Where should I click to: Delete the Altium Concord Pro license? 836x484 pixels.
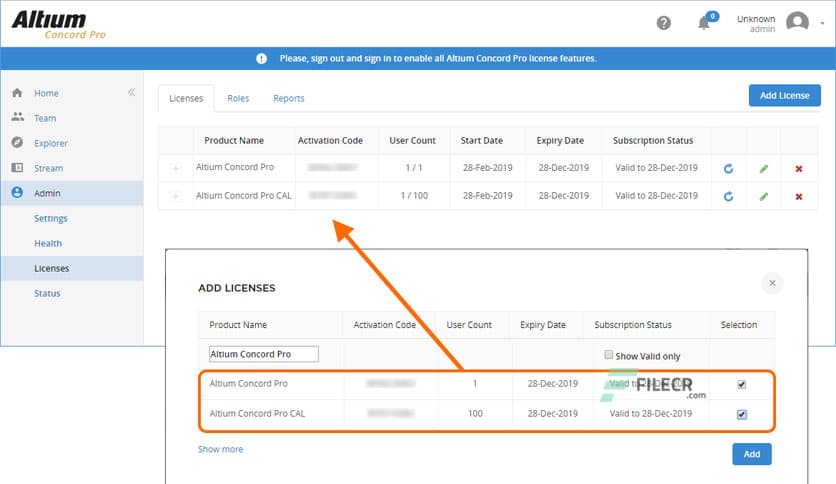tap(798, 168)
